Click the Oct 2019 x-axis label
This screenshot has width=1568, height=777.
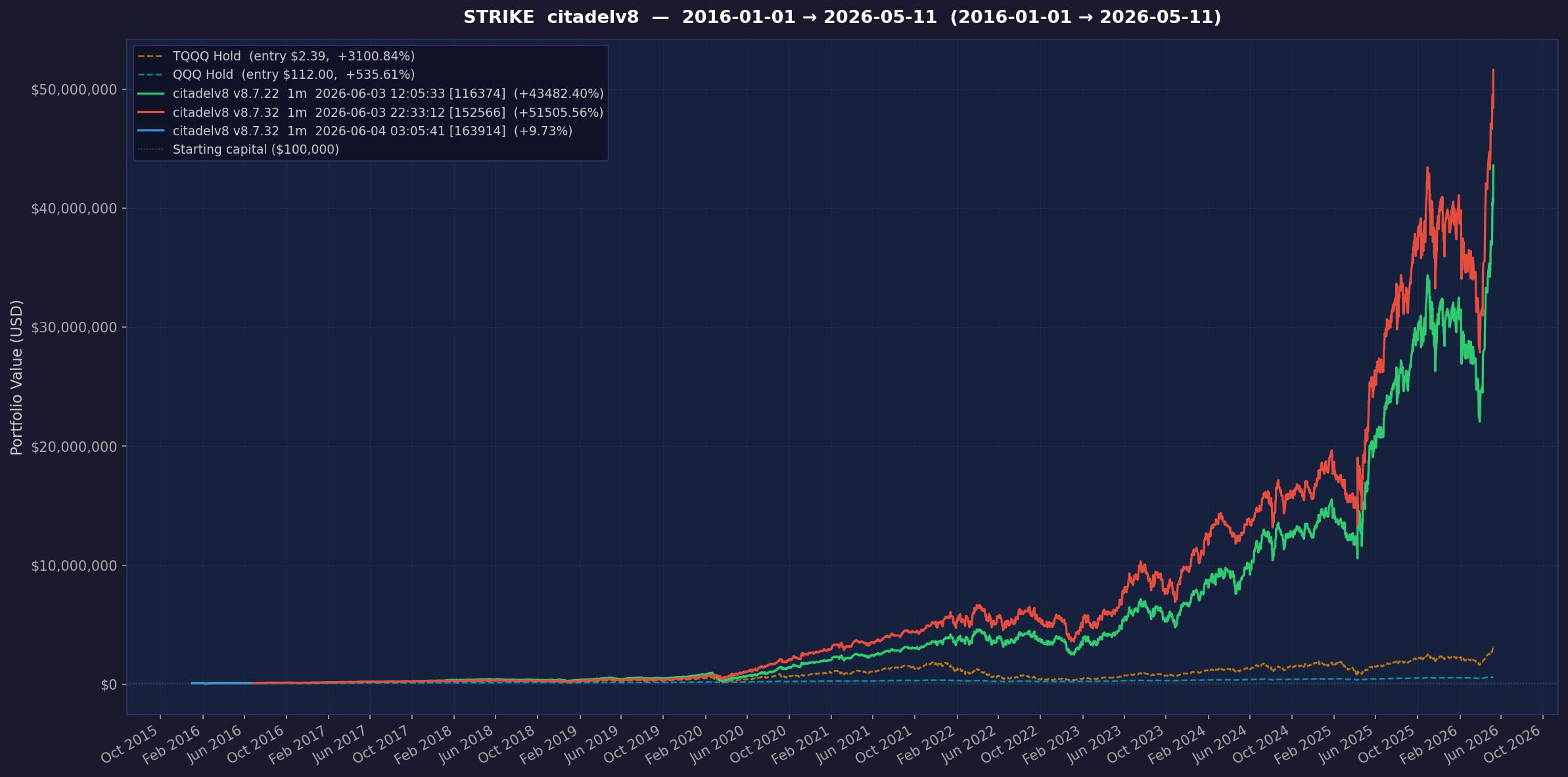coord(633,744)
